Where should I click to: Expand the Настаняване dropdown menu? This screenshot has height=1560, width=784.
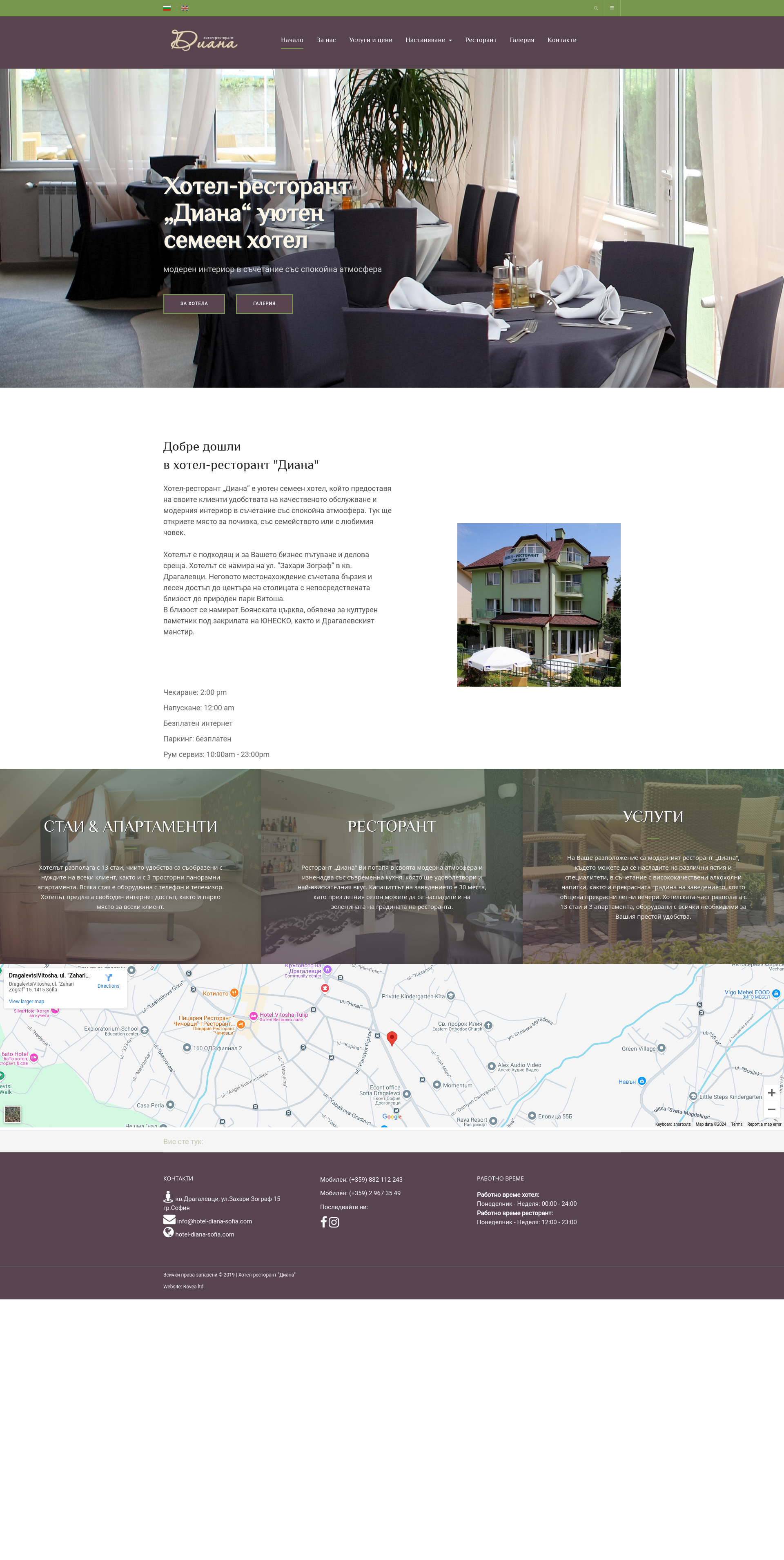point(429,40)
